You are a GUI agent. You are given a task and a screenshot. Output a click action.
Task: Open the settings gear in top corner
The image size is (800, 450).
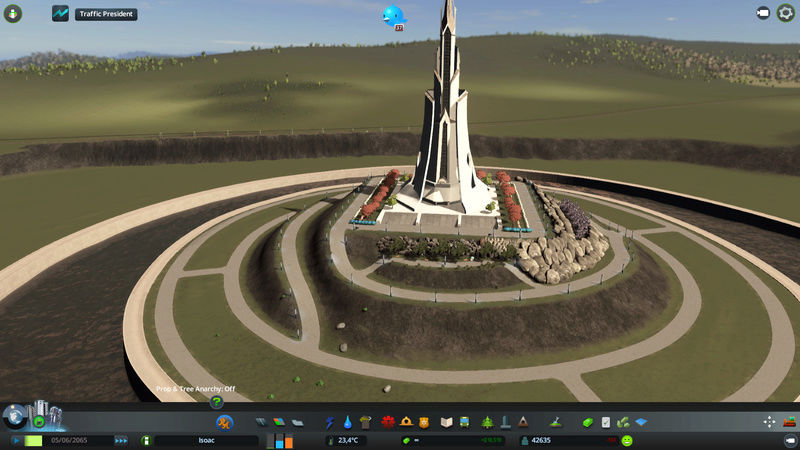click(x=786, y=13)
